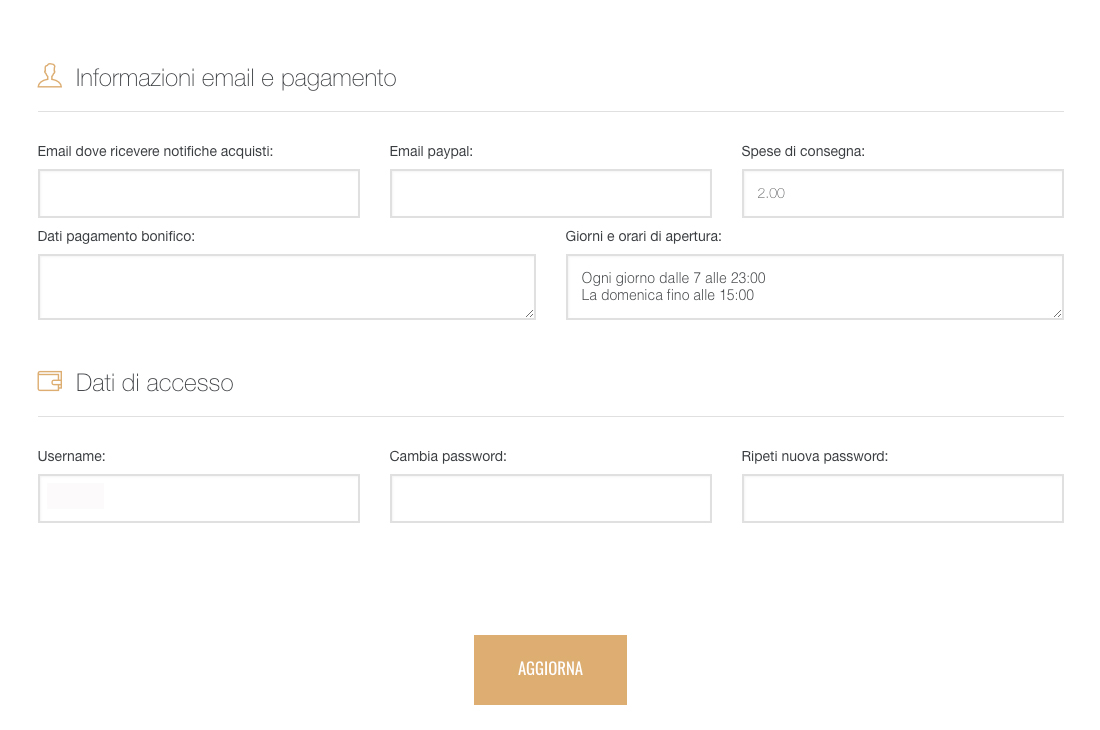Focus the purchase notification email field
The image size is (1100, 730).
coord(199,194)
